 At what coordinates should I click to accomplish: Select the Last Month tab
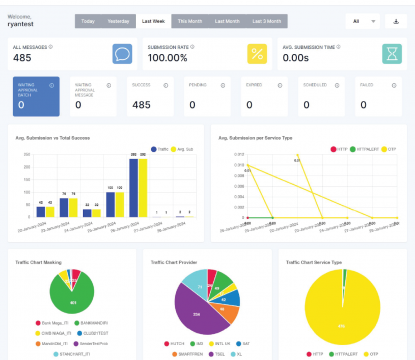click(227, 21)
